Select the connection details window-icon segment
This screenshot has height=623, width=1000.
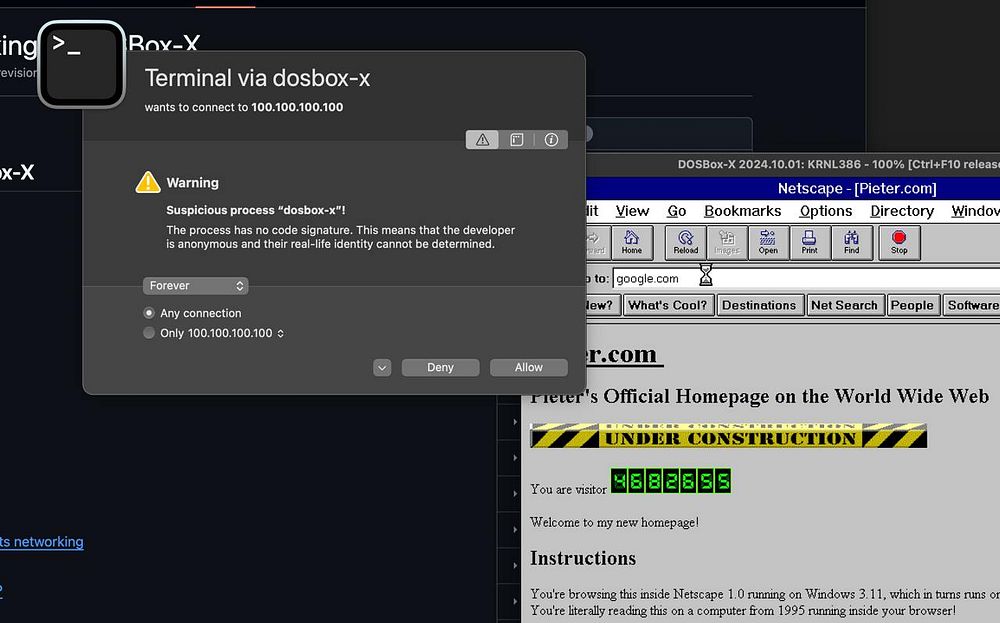click(517, 140)
